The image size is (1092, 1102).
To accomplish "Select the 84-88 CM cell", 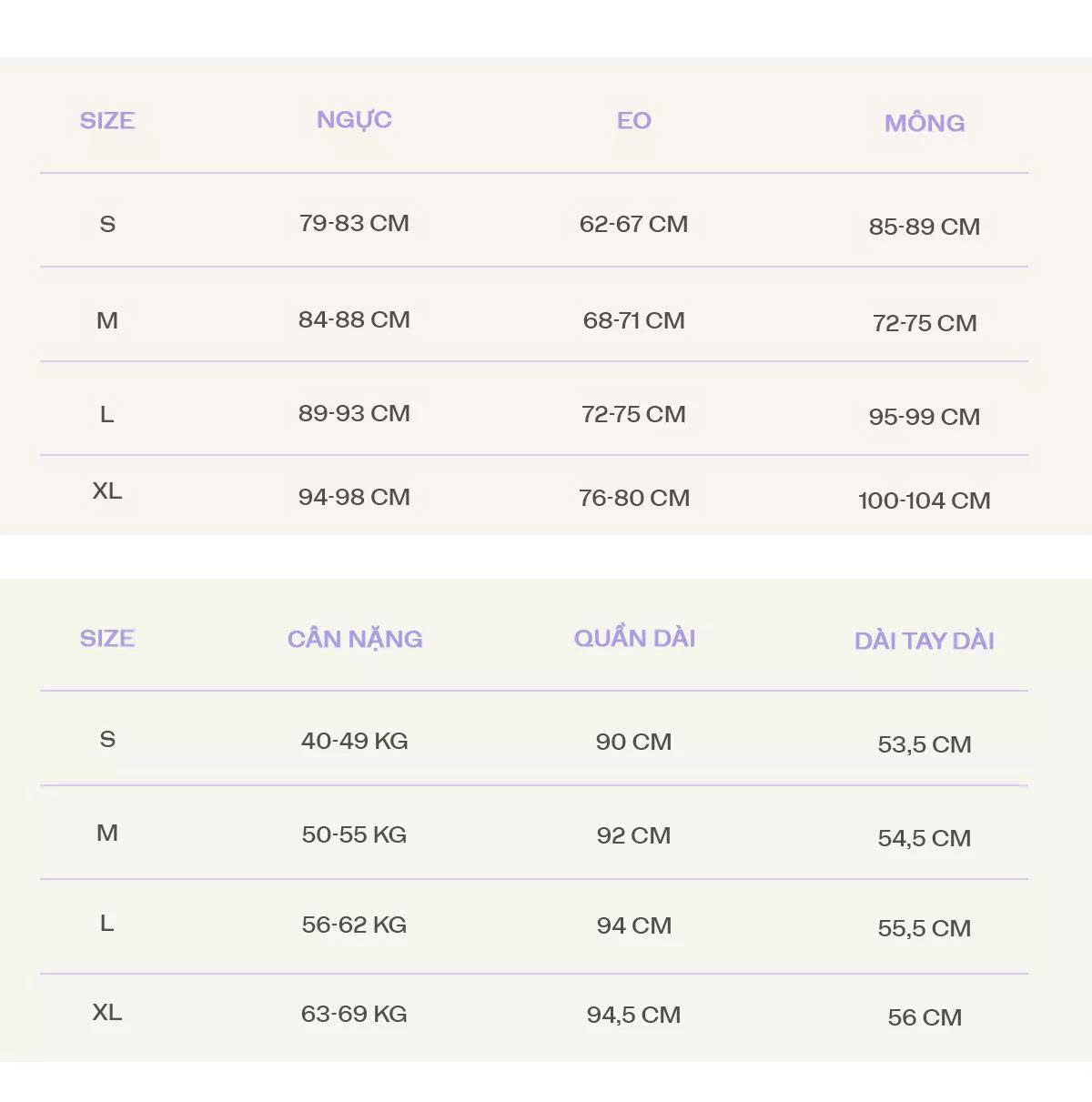I will [x=354, y=320].
